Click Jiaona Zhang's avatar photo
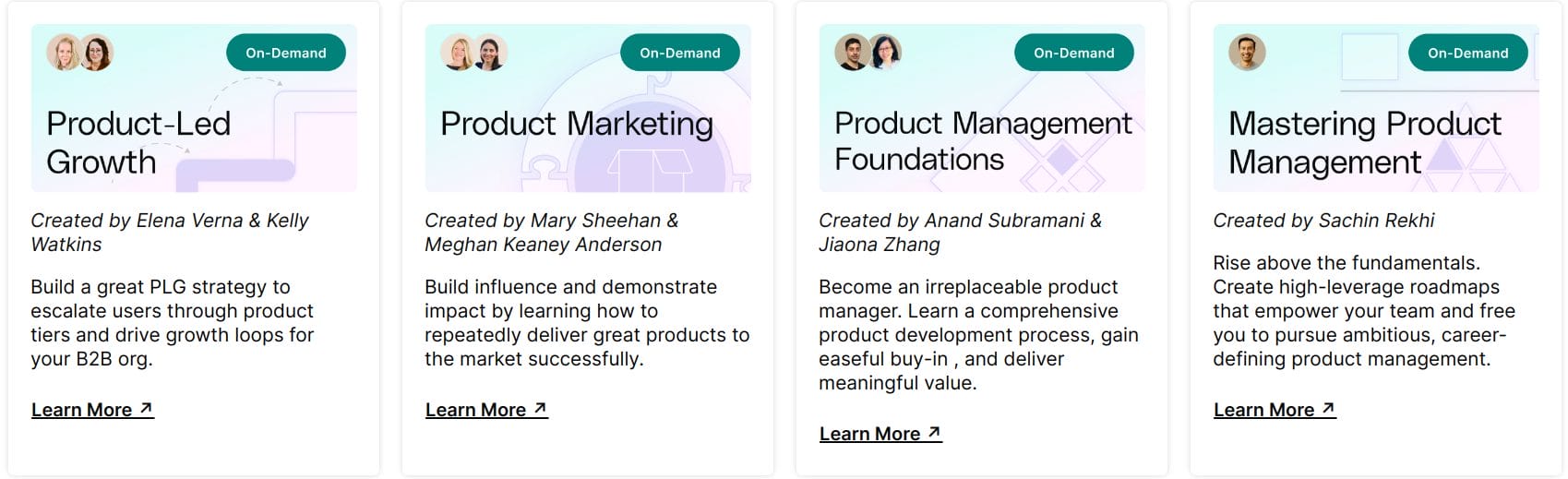Image resolution: width=1568 pixels, height=479 pixels. (x=884, y=53)
